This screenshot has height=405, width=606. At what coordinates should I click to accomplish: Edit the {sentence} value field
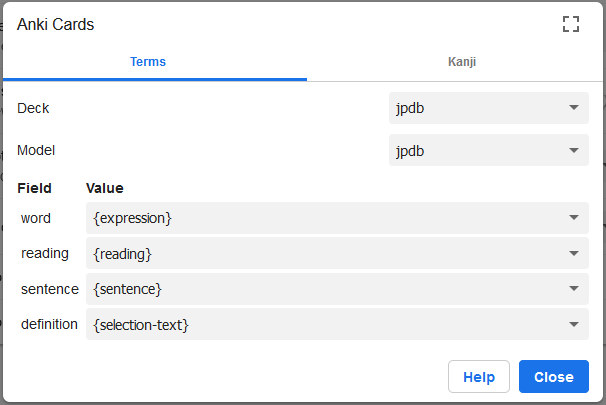pos(325,289)
